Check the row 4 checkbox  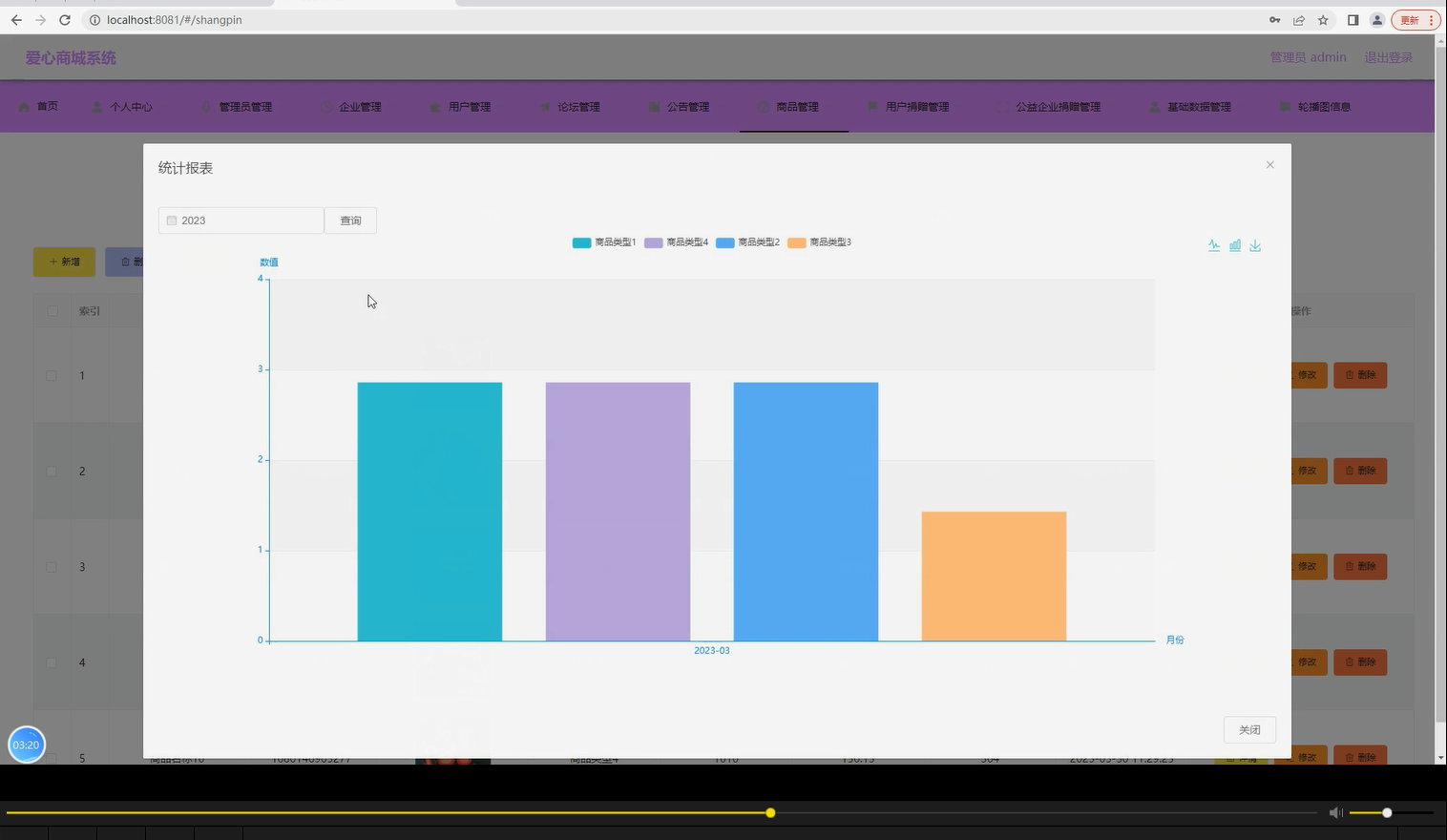click(x=52, y=662)
